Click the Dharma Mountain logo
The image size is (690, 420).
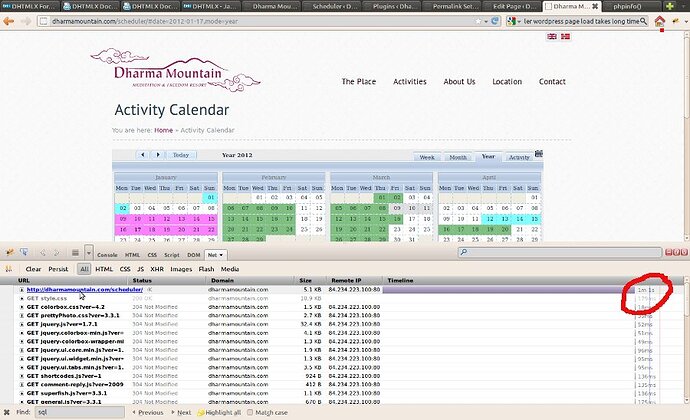point(175,70)
